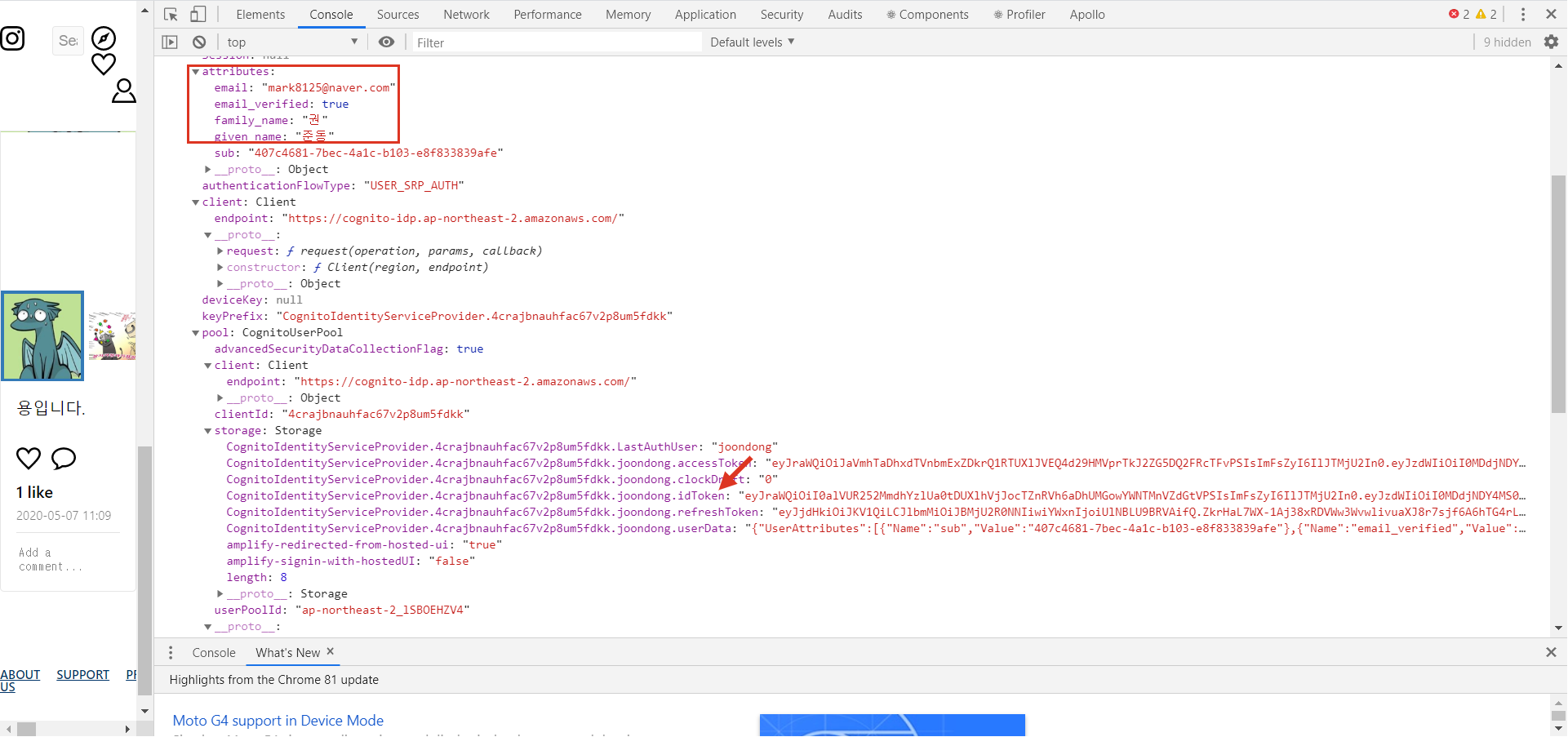Screen dimensions: 1568x737
Task: Click the keyPrefix value line
Action: tap(438, 316)
